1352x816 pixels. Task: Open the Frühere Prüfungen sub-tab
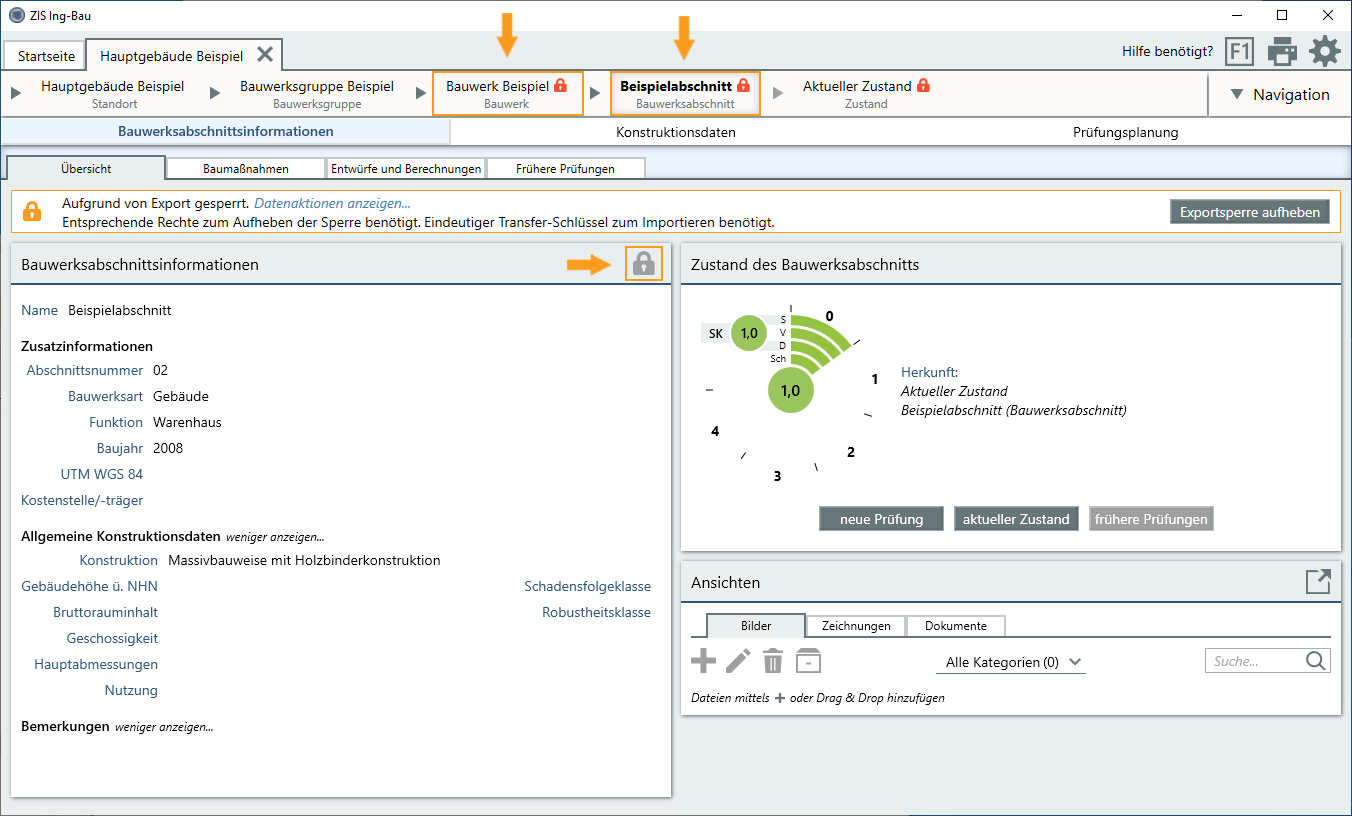tap(565, 169)
